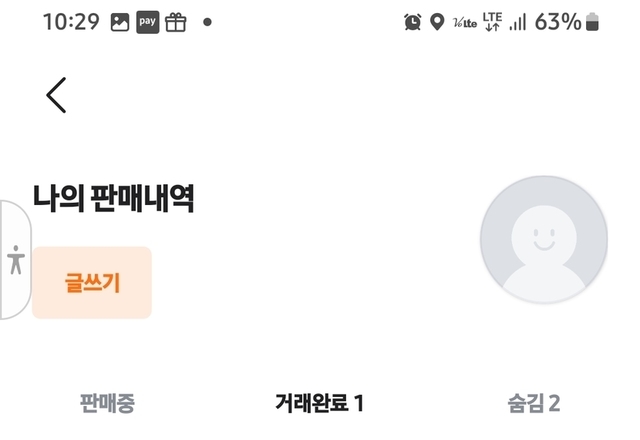The width and height of the screenshot is (640, 440).
Task: Tap the location pin status icon
Action: coord(437,22)
